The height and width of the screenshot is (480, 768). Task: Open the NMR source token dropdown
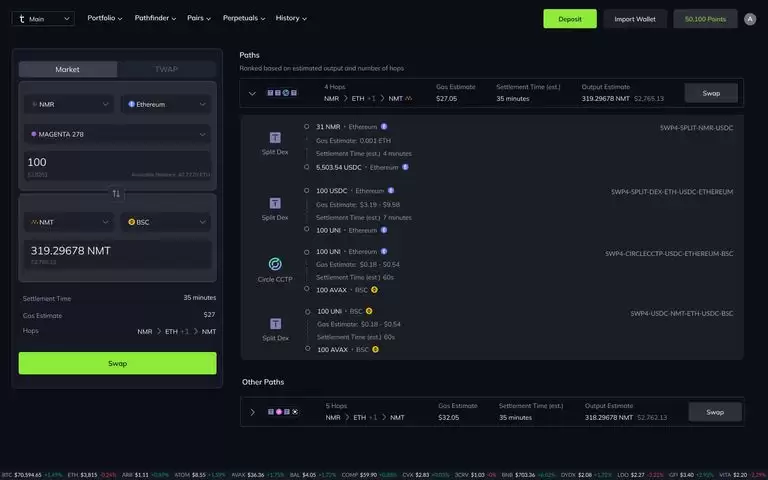click(69, 104)
